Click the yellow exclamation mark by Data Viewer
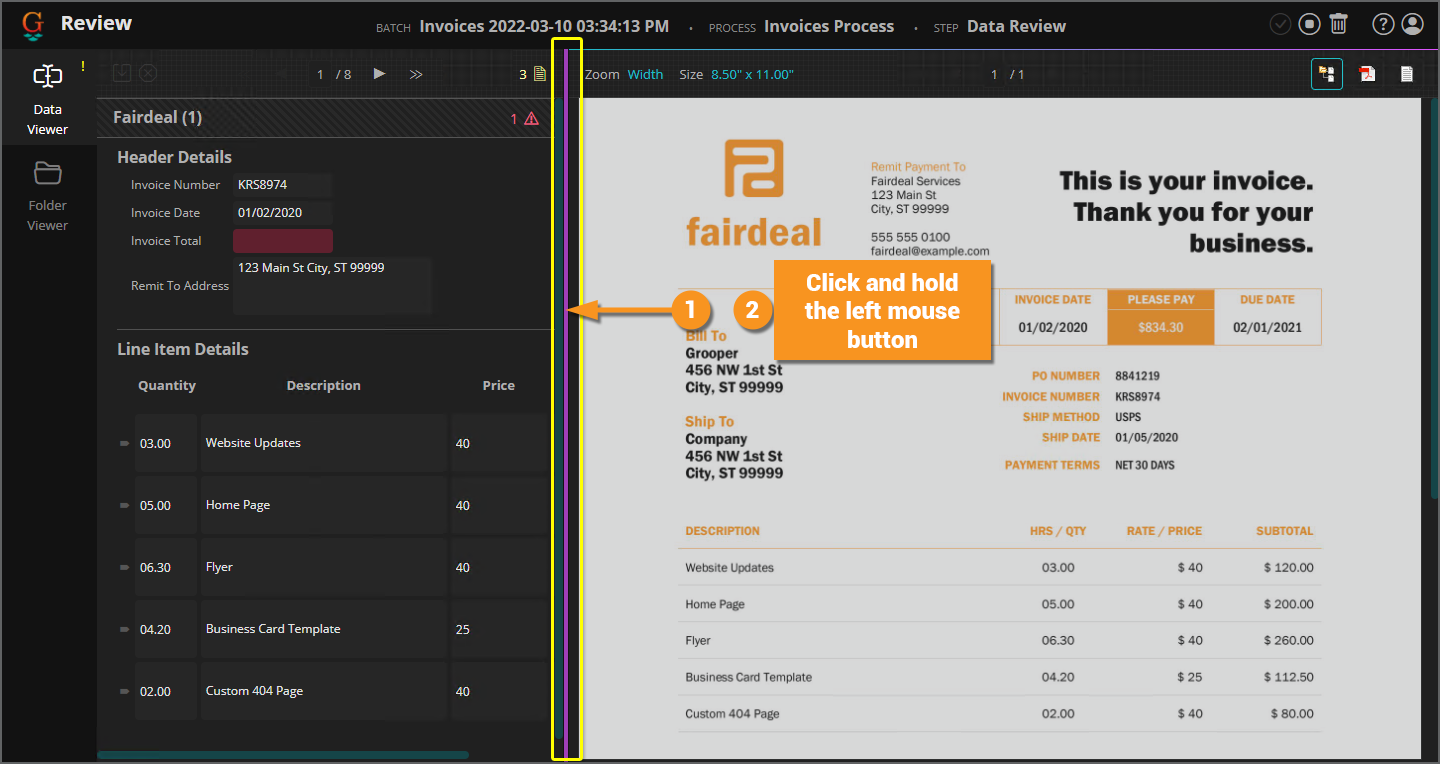This screenshot has height=764, width=1440. click(83, 66)
